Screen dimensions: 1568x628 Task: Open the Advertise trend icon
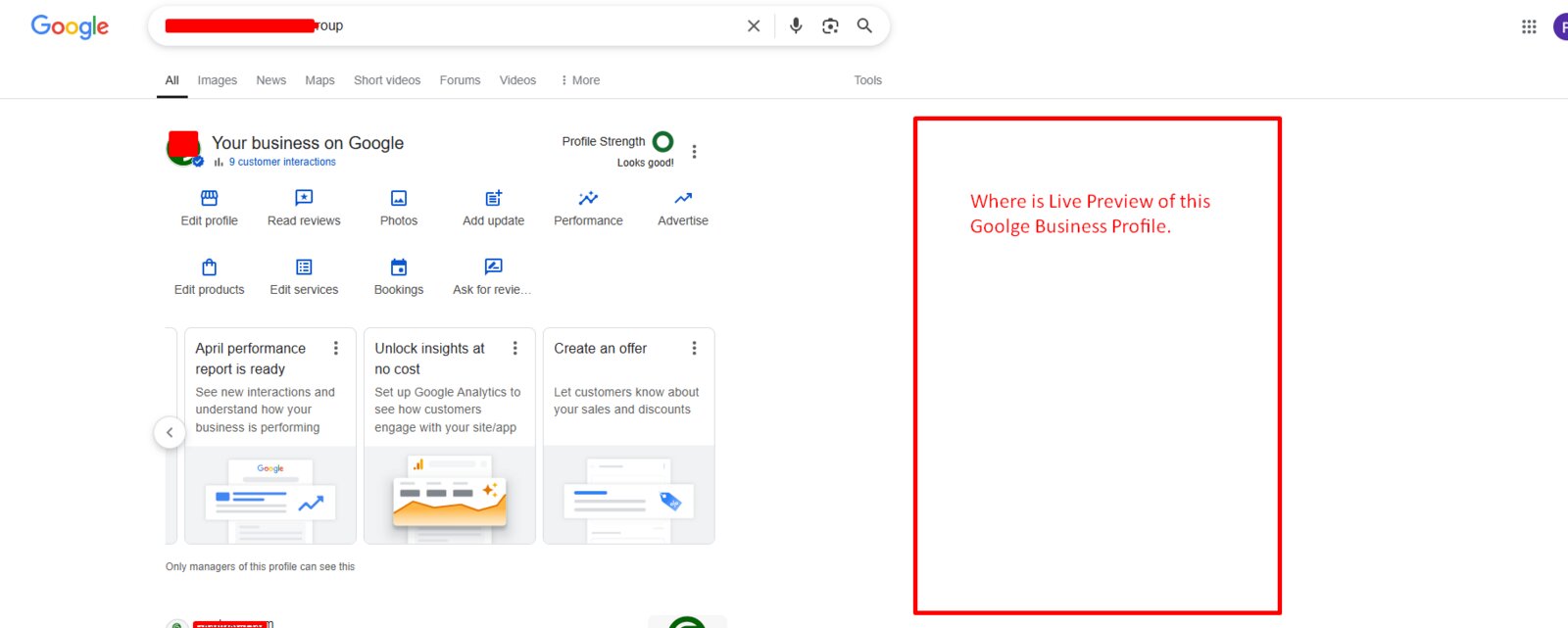point(683,198)
